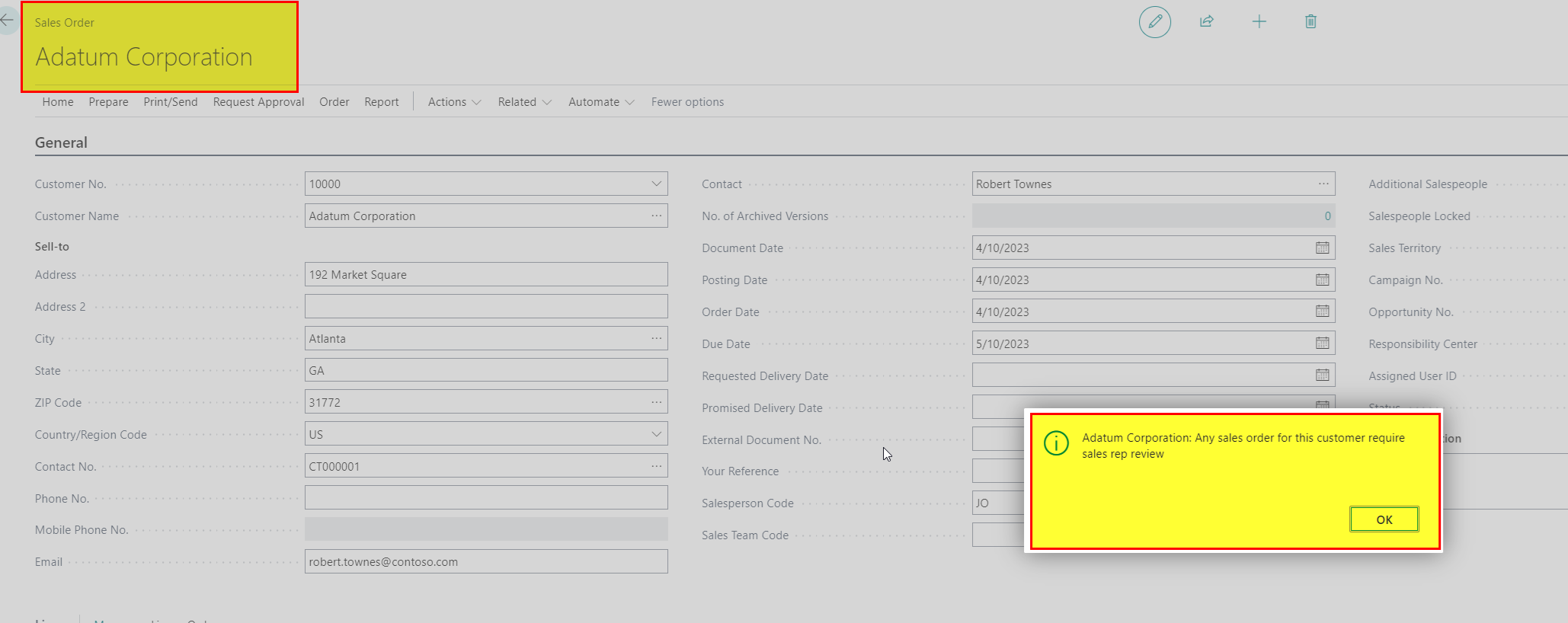The width and height of the screenshot is (1568, 623).
Task: Click the Salesperson Code field showing JO
Action: (998, 503)
